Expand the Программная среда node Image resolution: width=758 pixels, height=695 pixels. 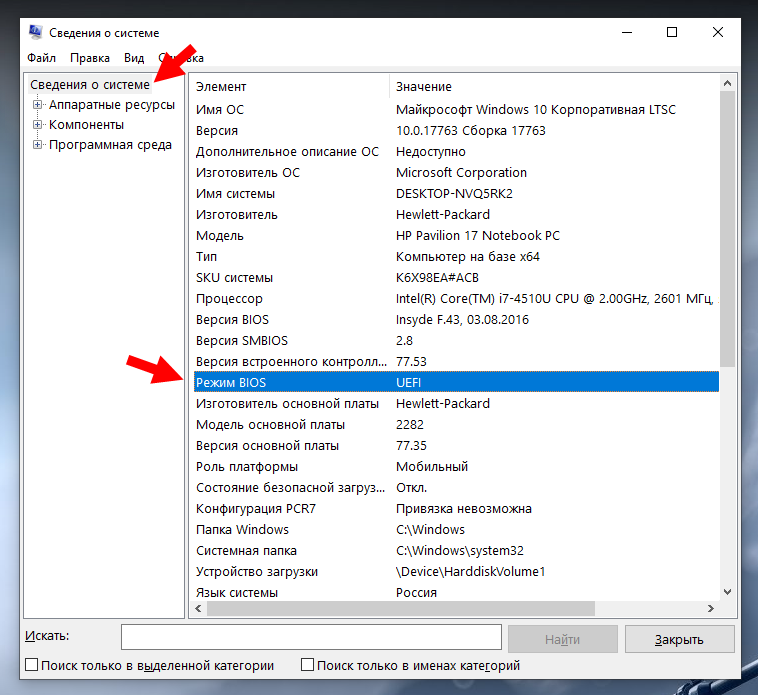tap(37, 145)
